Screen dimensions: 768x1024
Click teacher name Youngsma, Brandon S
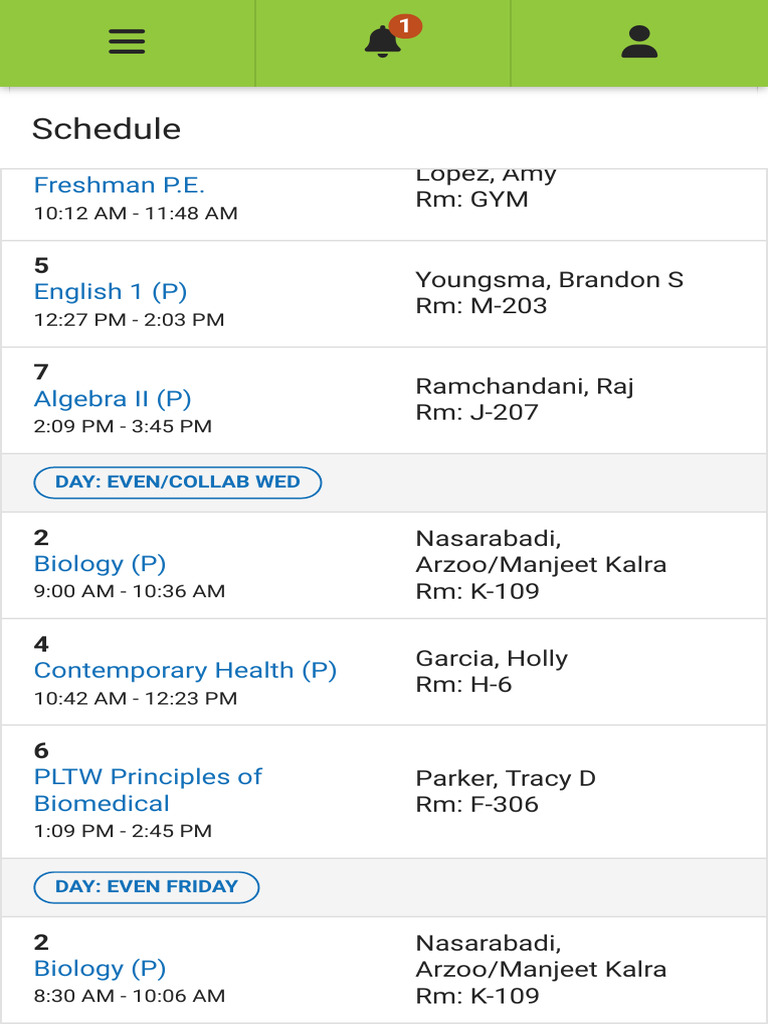(549, 280)
